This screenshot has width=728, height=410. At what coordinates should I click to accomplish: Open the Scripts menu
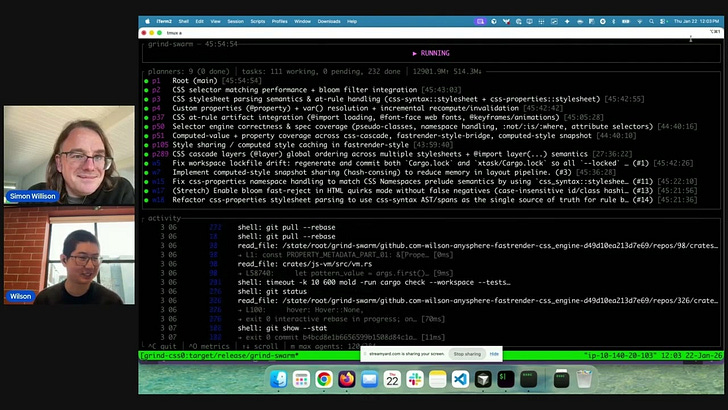pyautogui.click(x=258, y=21)
